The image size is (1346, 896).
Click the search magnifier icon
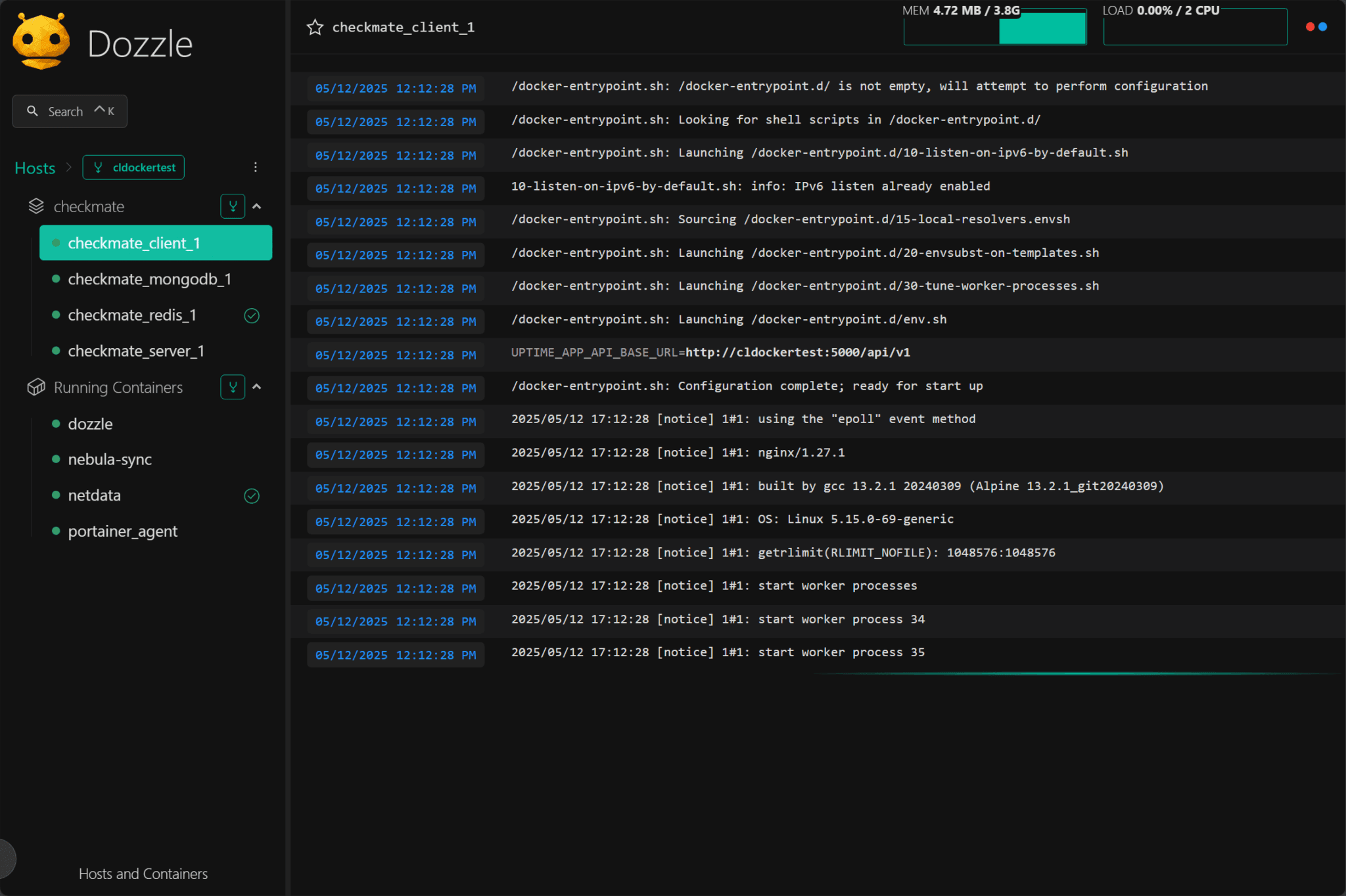pyautogui.click(x=32, y=111)
